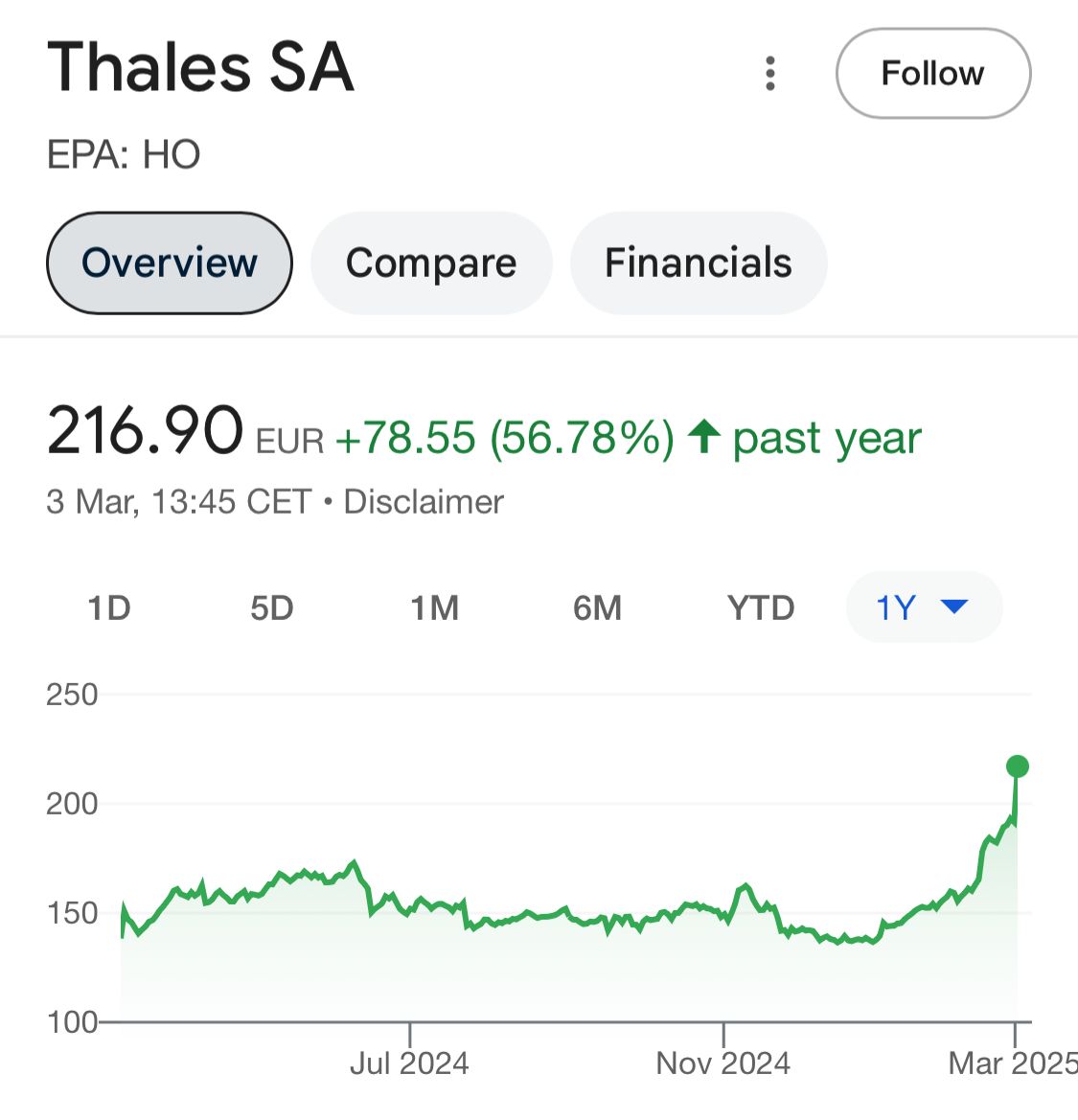Viewport: 1078px width, 1120px height.
Task: Expand the 1Y range dropdown arrow
Action: tap(954, 606)
